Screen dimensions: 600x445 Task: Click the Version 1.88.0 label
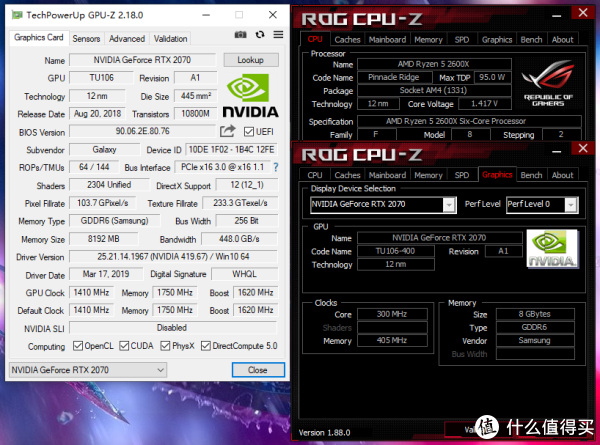pyautogui.click(x=324, y=433)
